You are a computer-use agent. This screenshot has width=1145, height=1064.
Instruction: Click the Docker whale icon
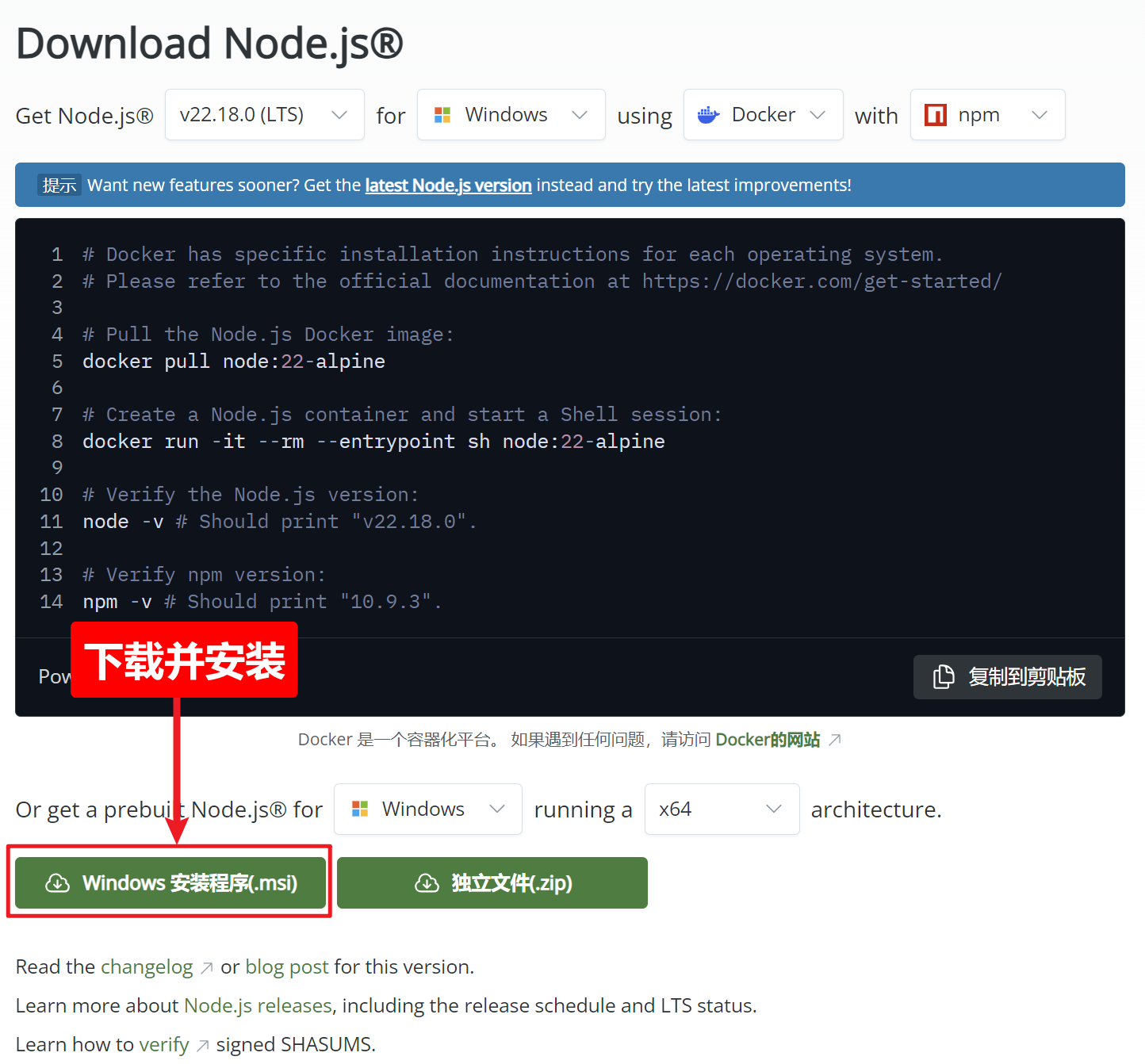(708, 115)
